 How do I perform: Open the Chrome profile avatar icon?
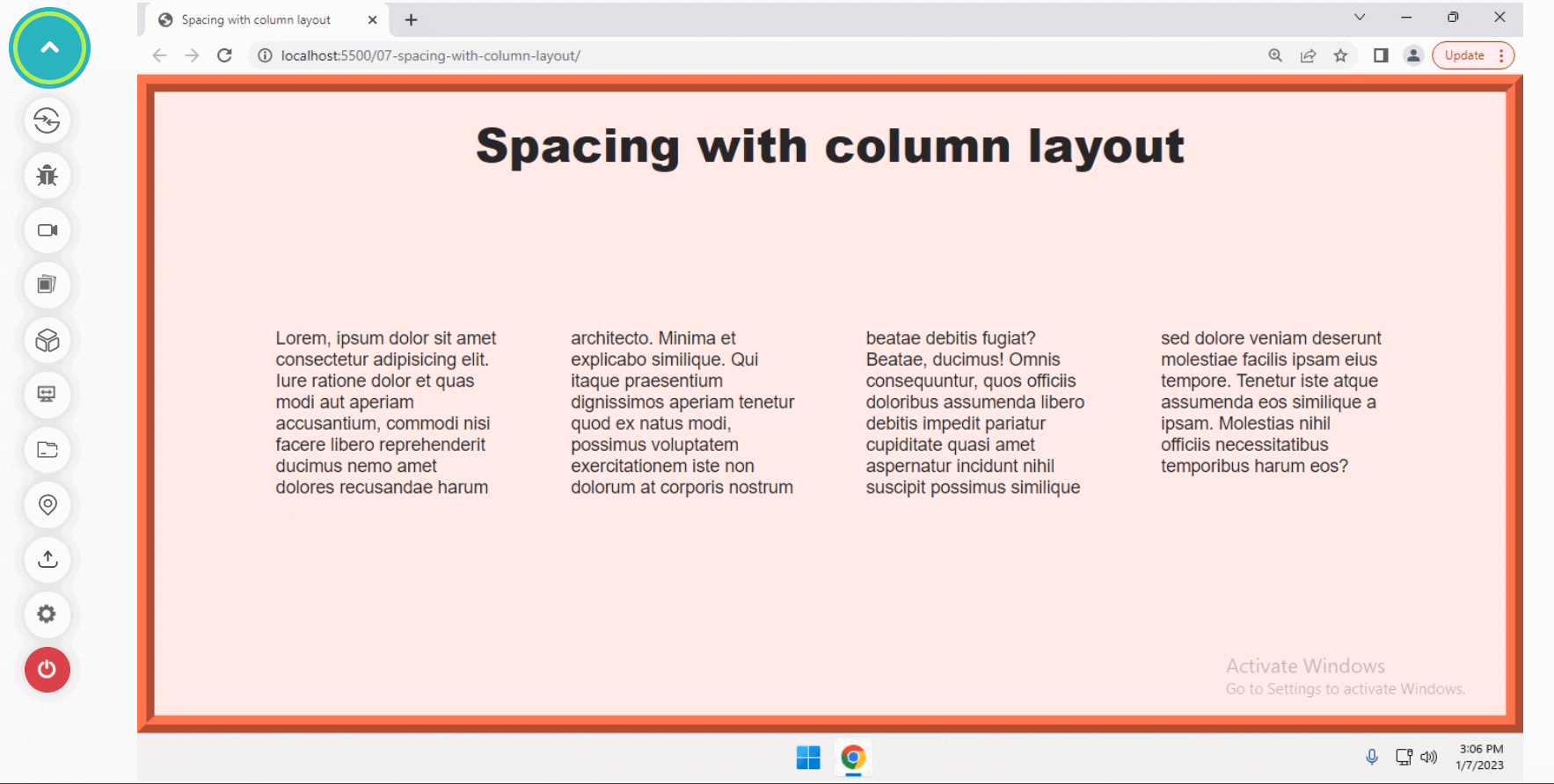tap(1413, 55)
